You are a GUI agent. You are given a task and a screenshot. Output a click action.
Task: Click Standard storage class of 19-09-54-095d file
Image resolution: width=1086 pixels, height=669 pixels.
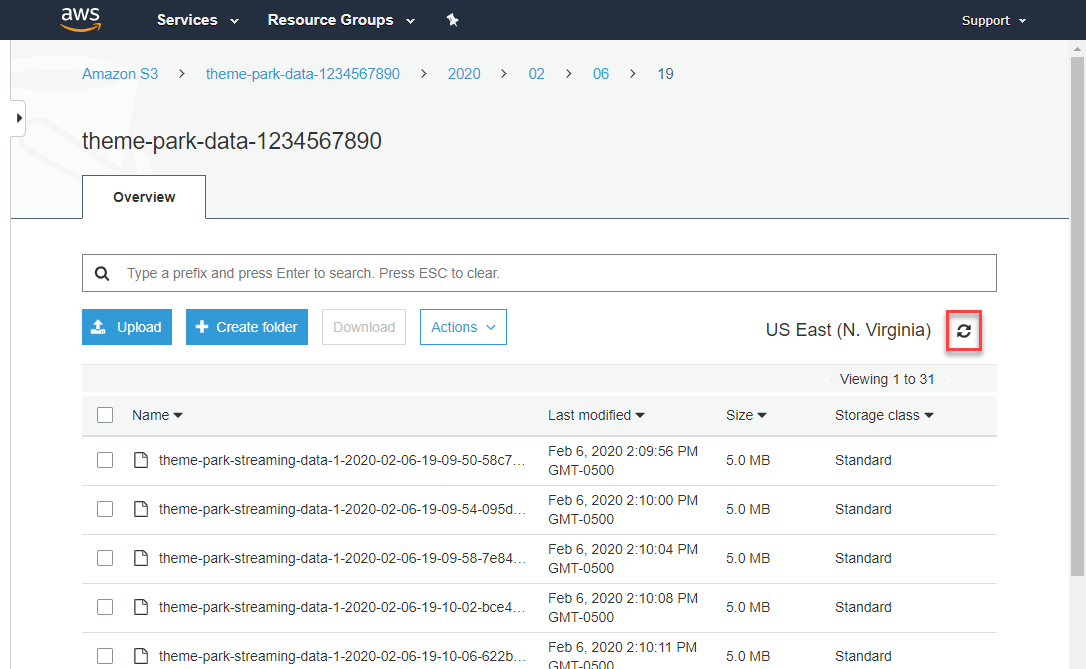[x=863, y=509]
